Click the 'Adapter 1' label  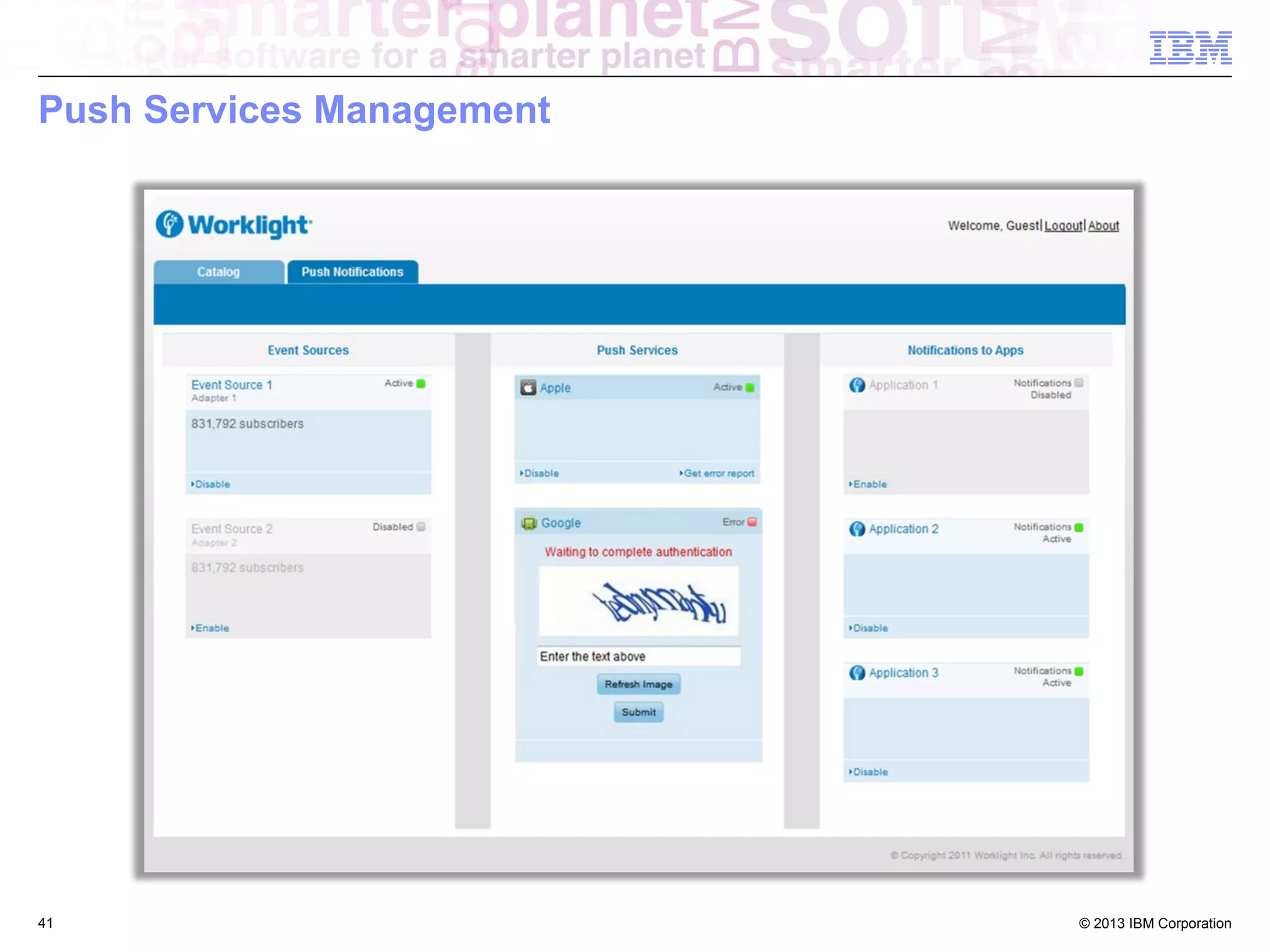[214, 399]
